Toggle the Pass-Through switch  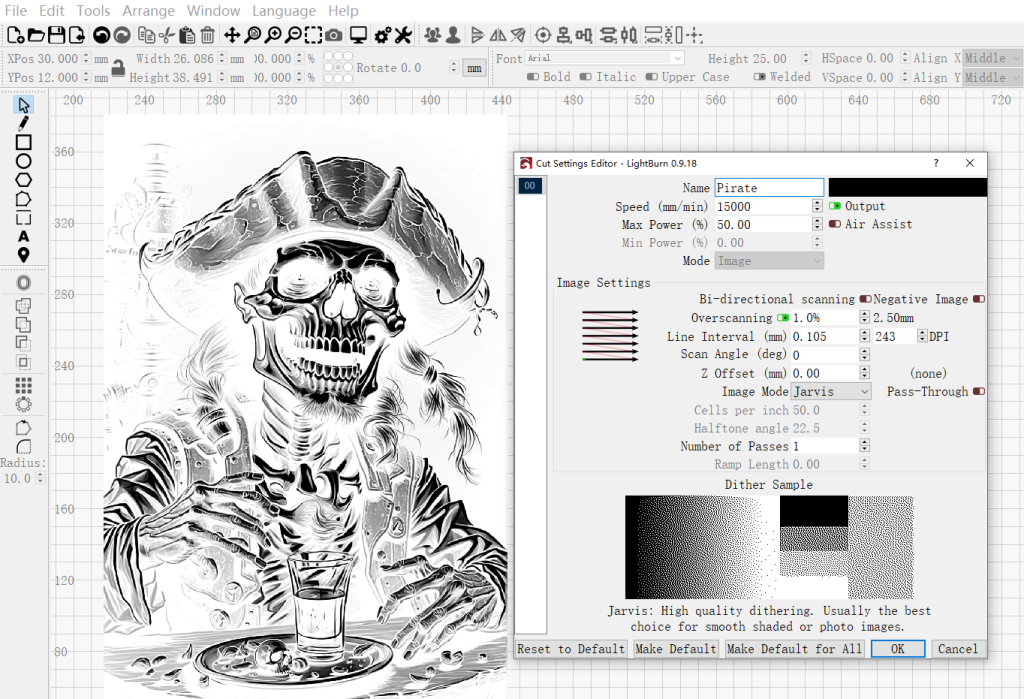click(979, 391)
